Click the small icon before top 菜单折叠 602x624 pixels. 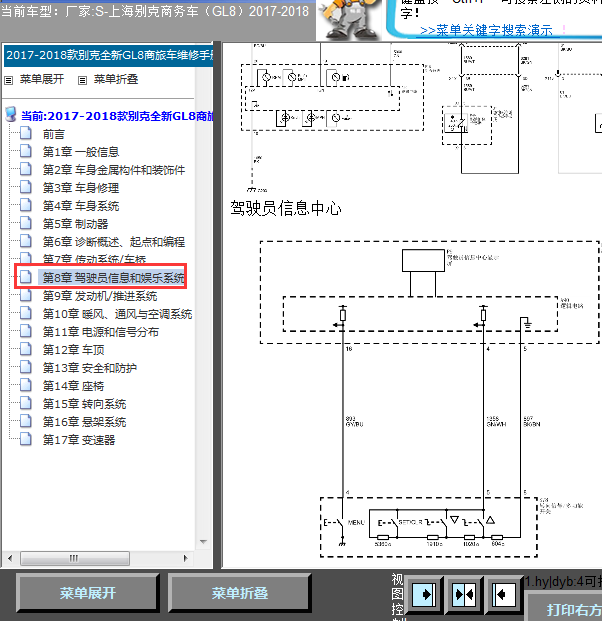click(82, 80)
